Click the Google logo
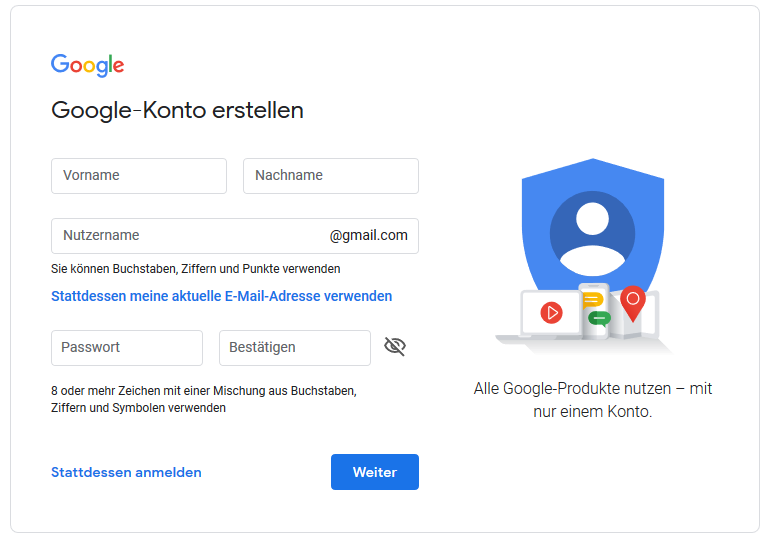This screenshot has width=781, height=544. coord(88,65)
